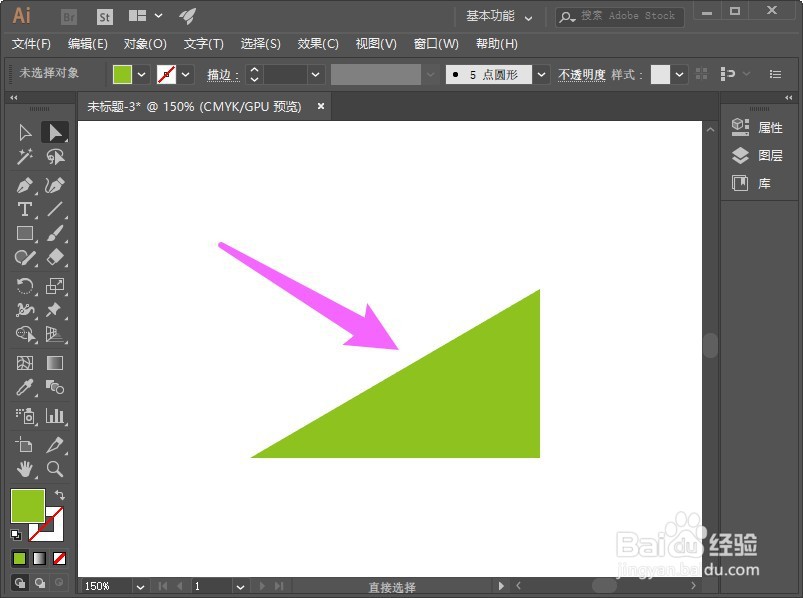Open the 文件(F) menu
This screenshot has width=803, height=598.
(31, 44)
